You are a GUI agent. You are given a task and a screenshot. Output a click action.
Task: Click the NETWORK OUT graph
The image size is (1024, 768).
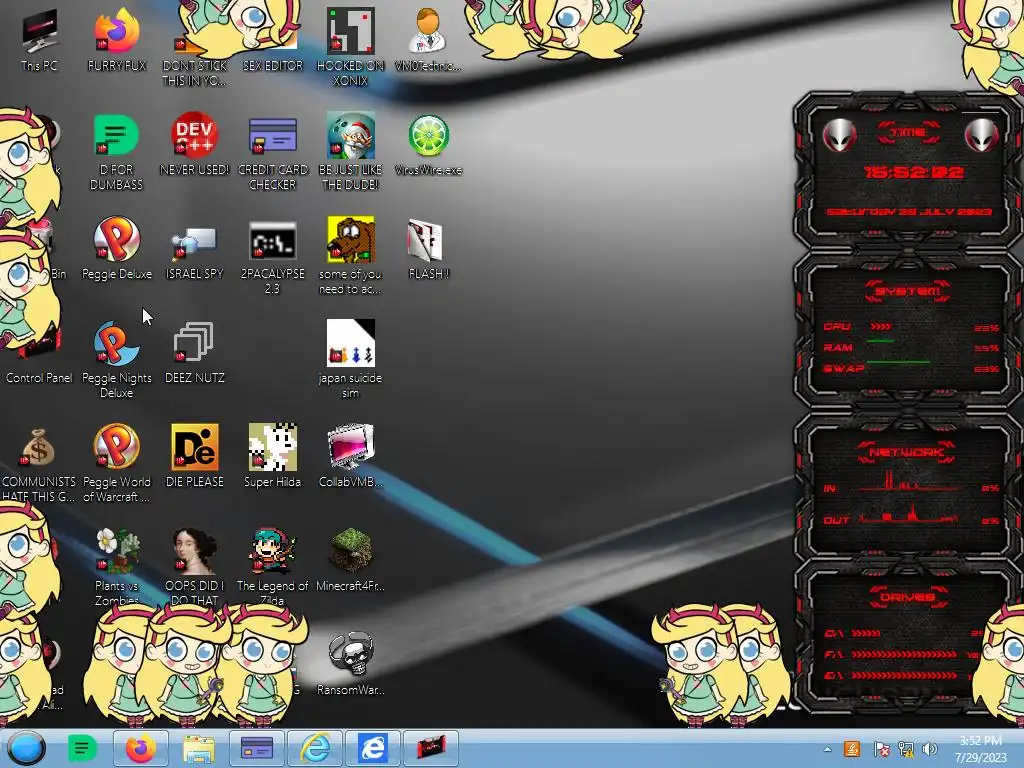909,515
